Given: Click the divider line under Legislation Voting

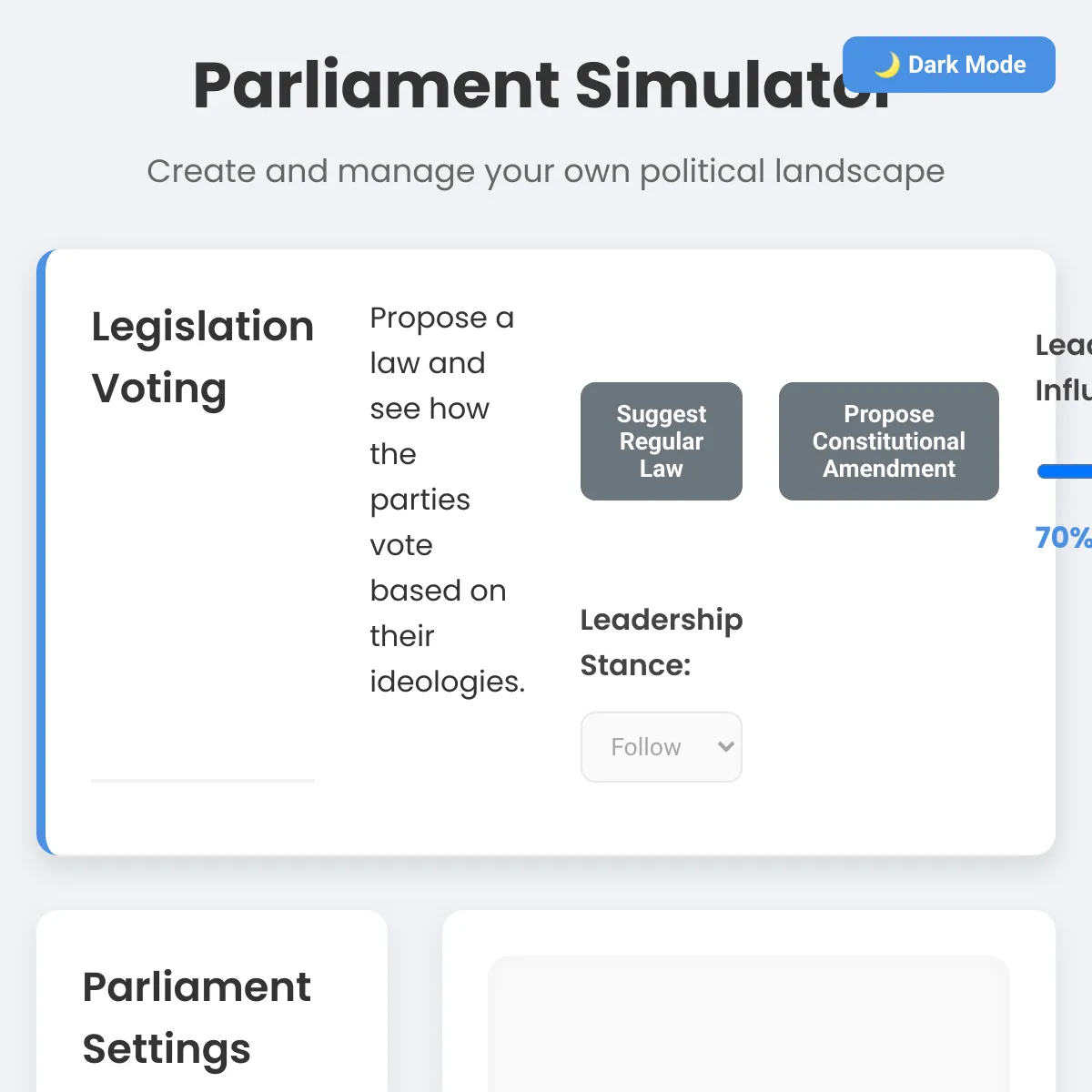Looking at the screenshot, I should pos(203,780).
